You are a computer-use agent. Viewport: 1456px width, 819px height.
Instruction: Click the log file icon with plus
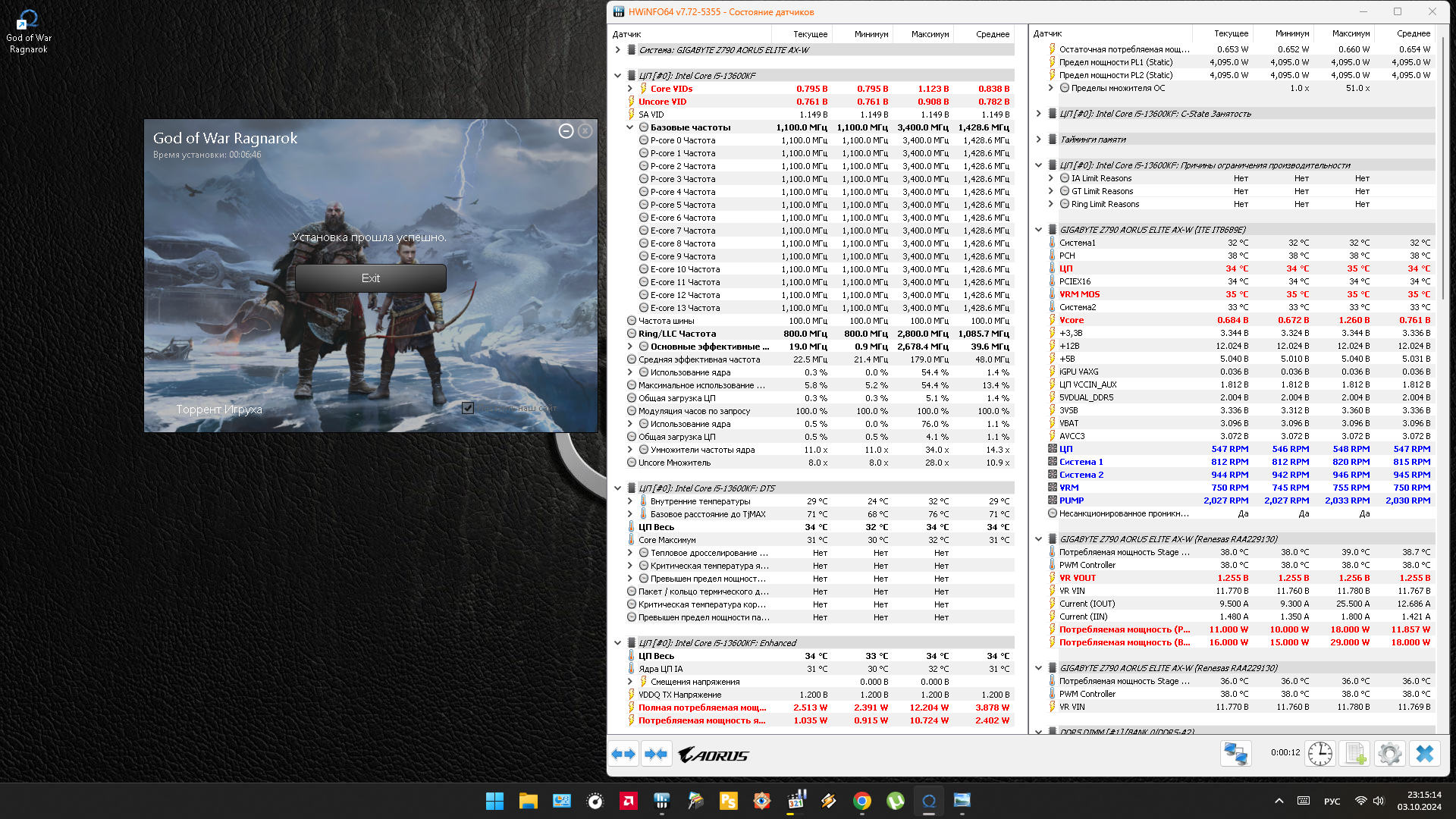[1354, 754]
